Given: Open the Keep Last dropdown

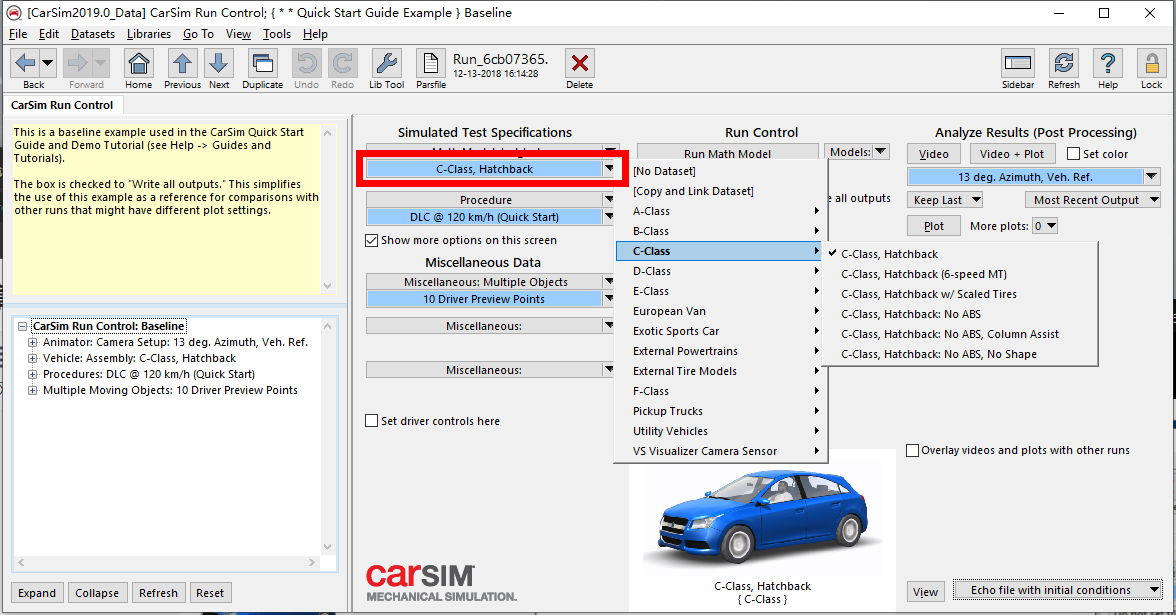Looking at the screenshot, I should click(945, 200).
